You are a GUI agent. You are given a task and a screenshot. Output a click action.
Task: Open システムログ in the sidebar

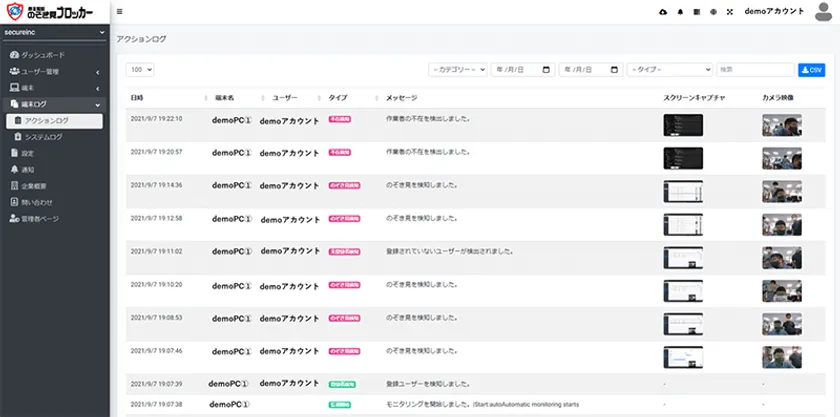(43, 136)
